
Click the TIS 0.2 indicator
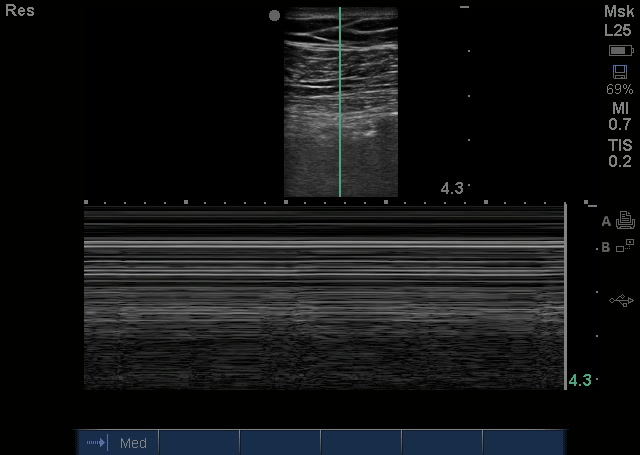pos(619,153)
